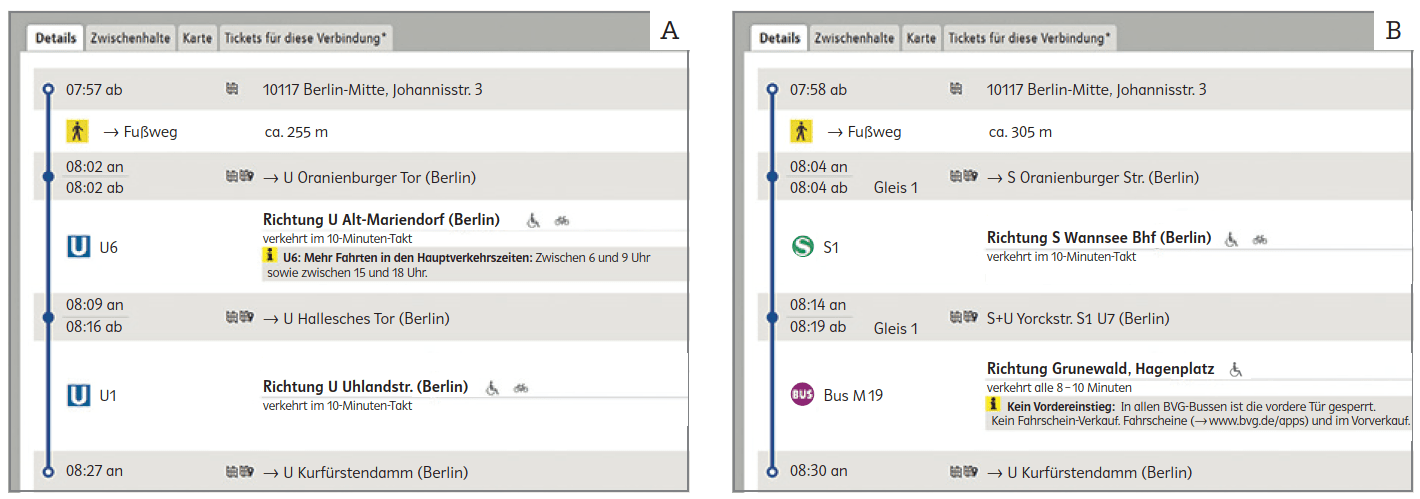Select the Details tab in panel B
1420x499 pixels.
click(x=780, y=39)
